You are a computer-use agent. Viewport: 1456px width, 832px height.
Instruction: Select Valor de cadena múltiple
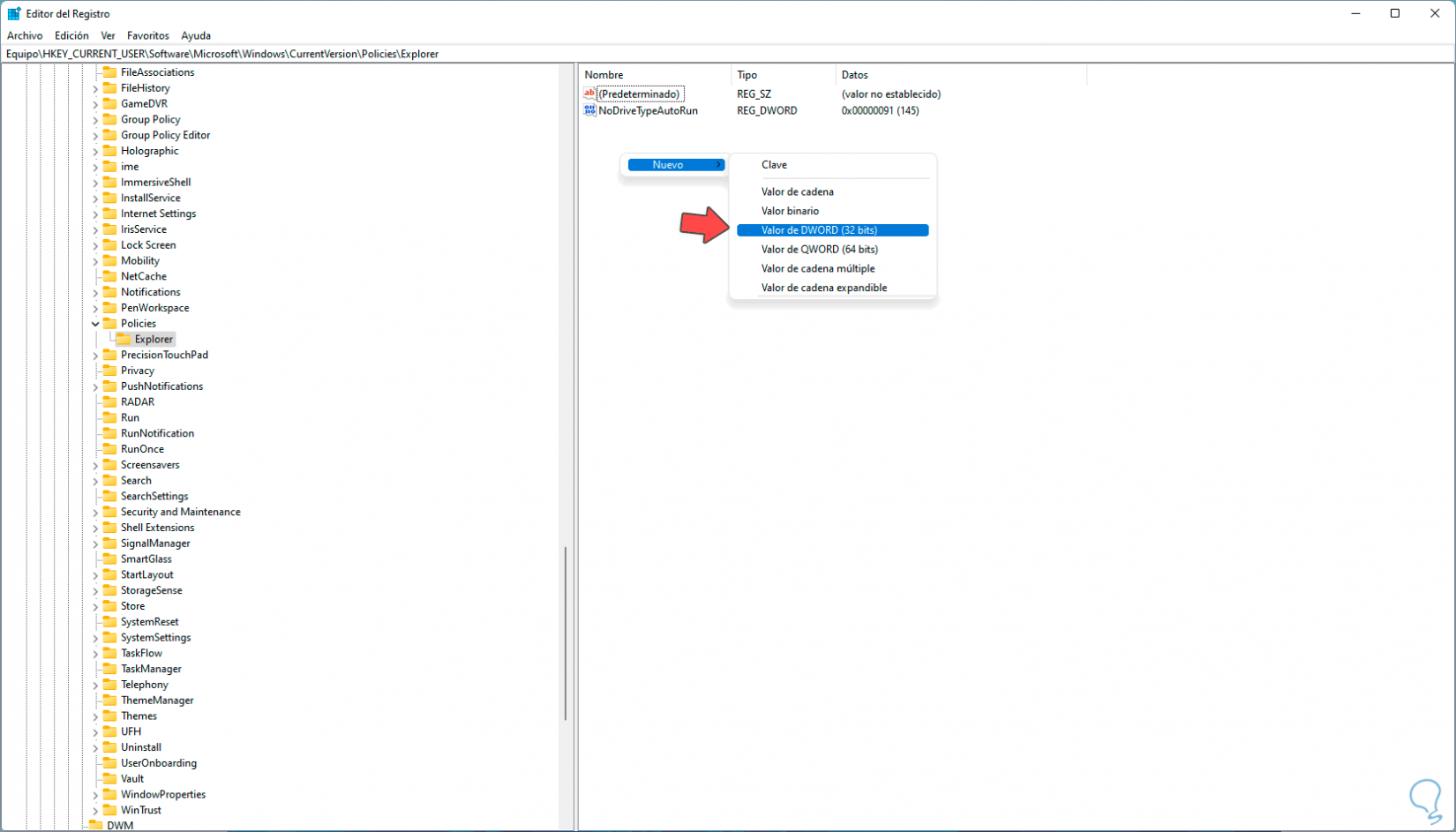832,268
